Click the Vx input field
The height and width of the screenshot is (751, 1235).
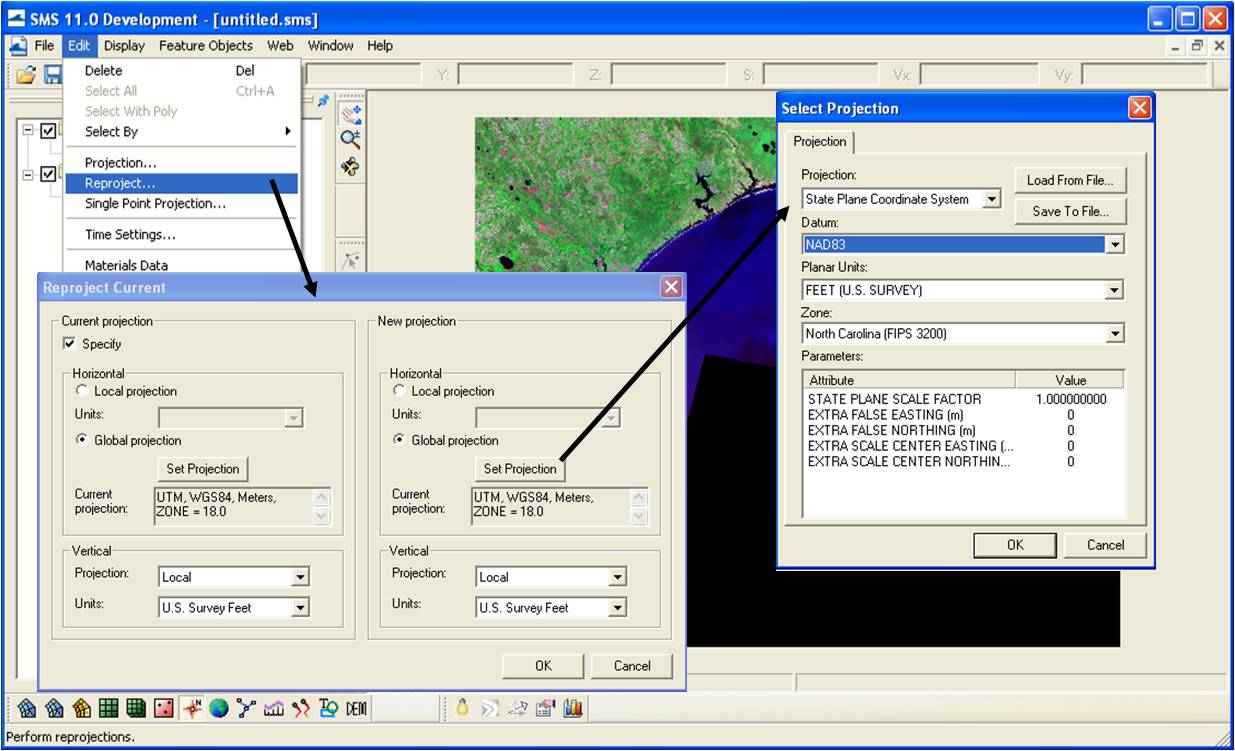click(x=979, y=75)
